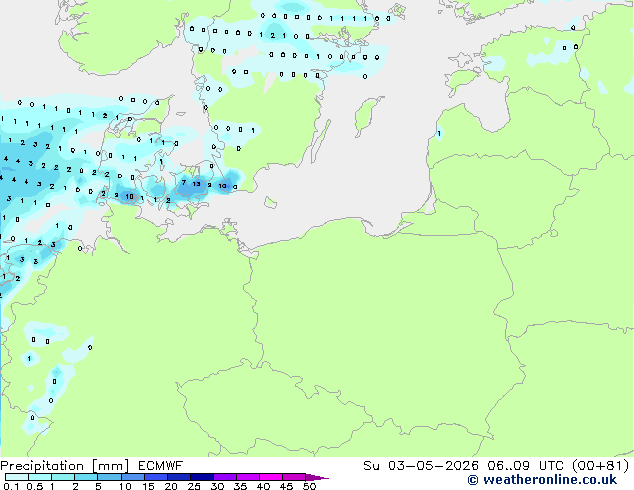Click the above-50 arrow tip of the legend
The image size is (634, 490).
[317, 477]
